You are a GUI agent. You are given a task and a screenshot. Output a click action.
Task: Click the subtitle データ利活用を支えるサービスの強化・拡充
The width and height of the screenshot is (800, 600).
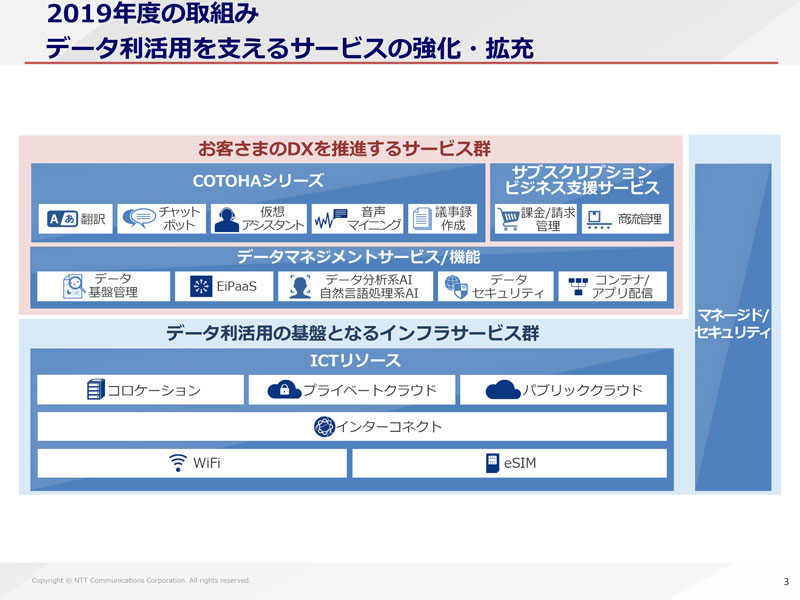tap(289, 49)
